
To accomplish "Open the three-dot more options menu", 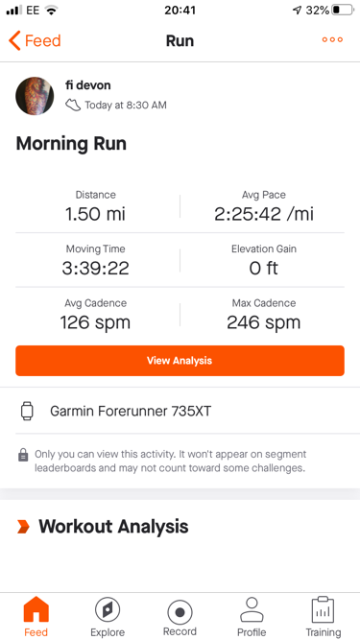I will point(332,40).
